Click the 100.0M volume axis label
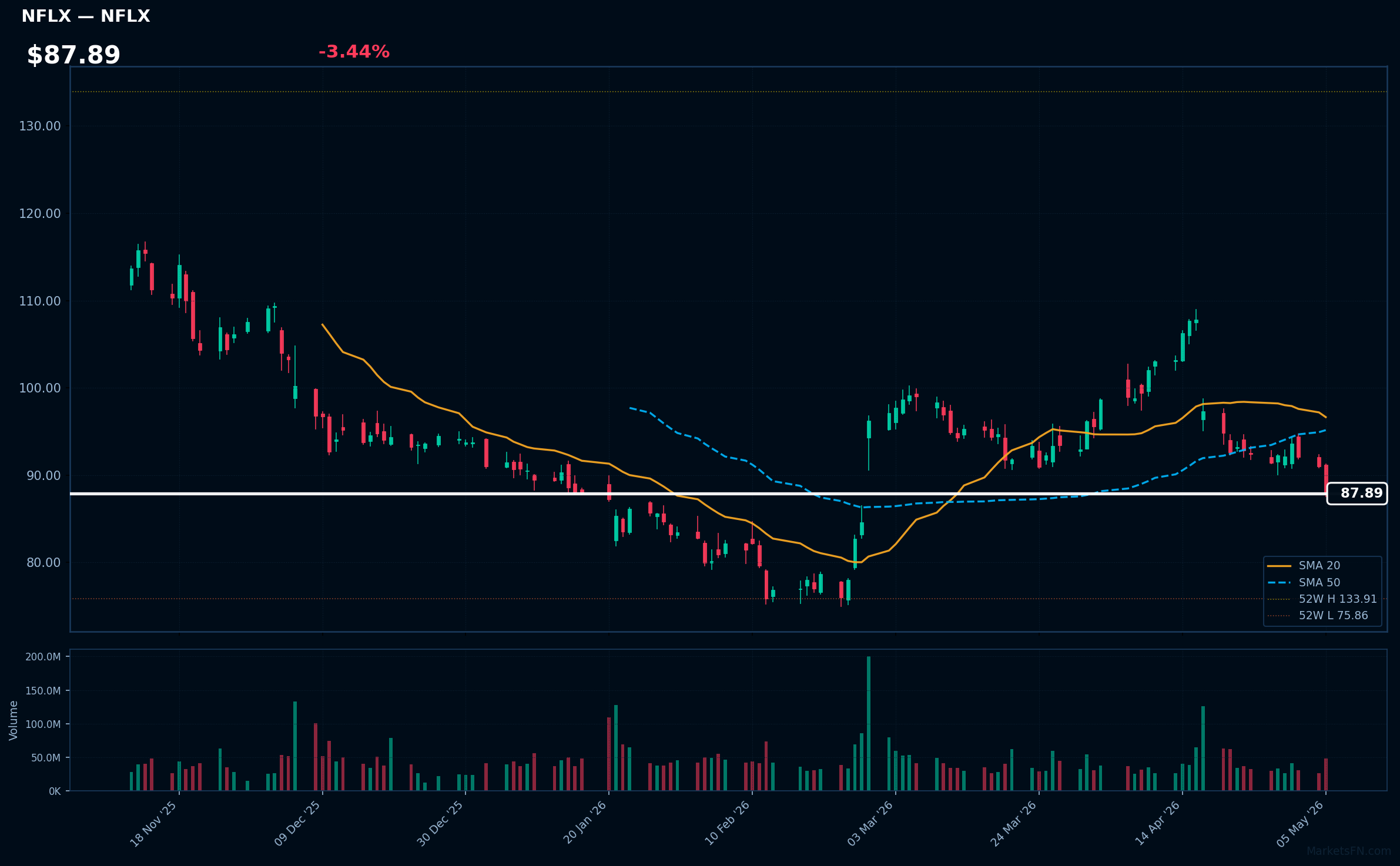Screen dimensions: 1400x866 (43, 724)
